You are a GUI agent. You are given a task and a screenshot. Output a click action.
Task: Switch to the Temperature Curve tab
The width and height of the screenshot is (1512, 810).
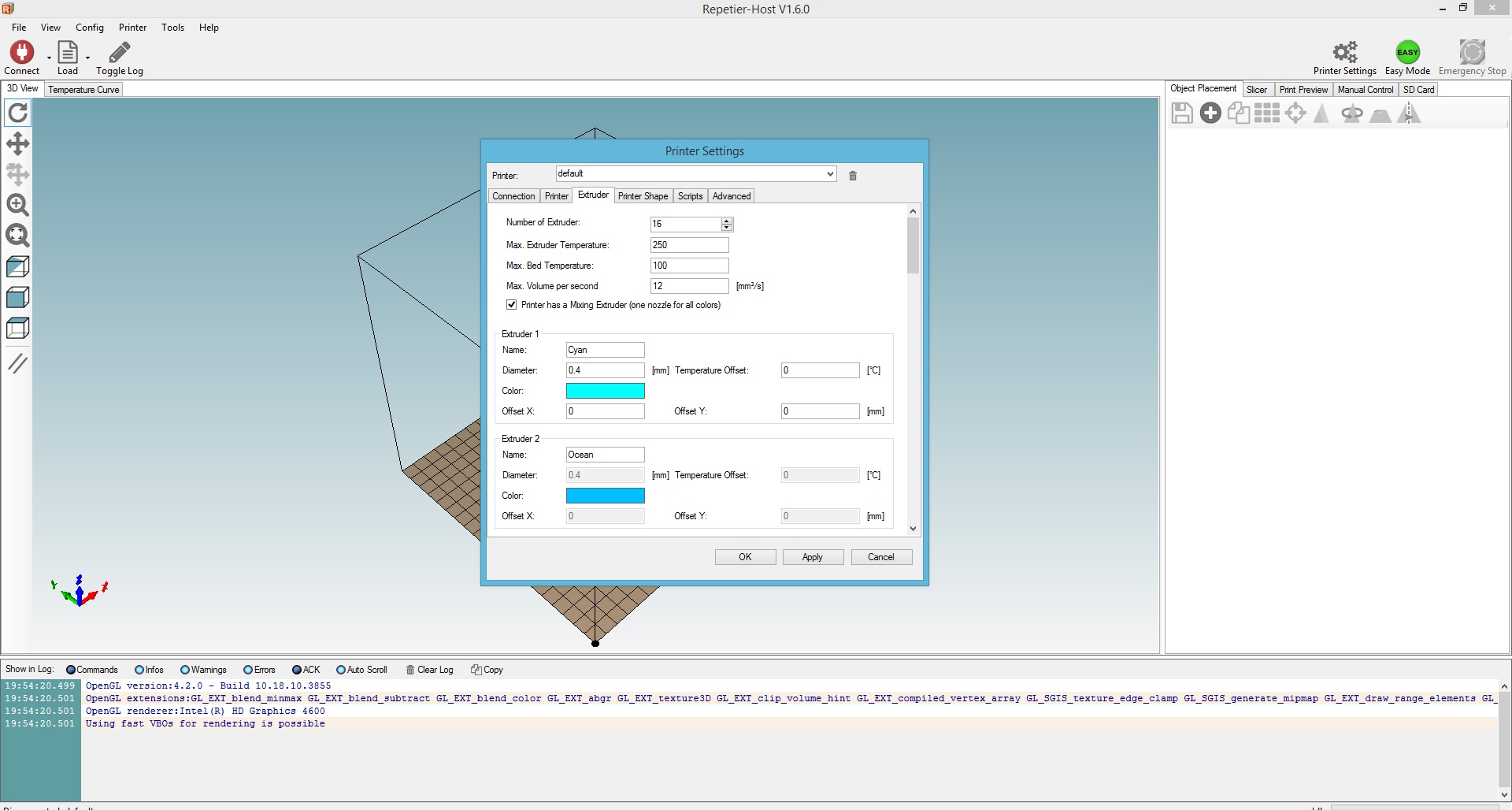(83, 90)
